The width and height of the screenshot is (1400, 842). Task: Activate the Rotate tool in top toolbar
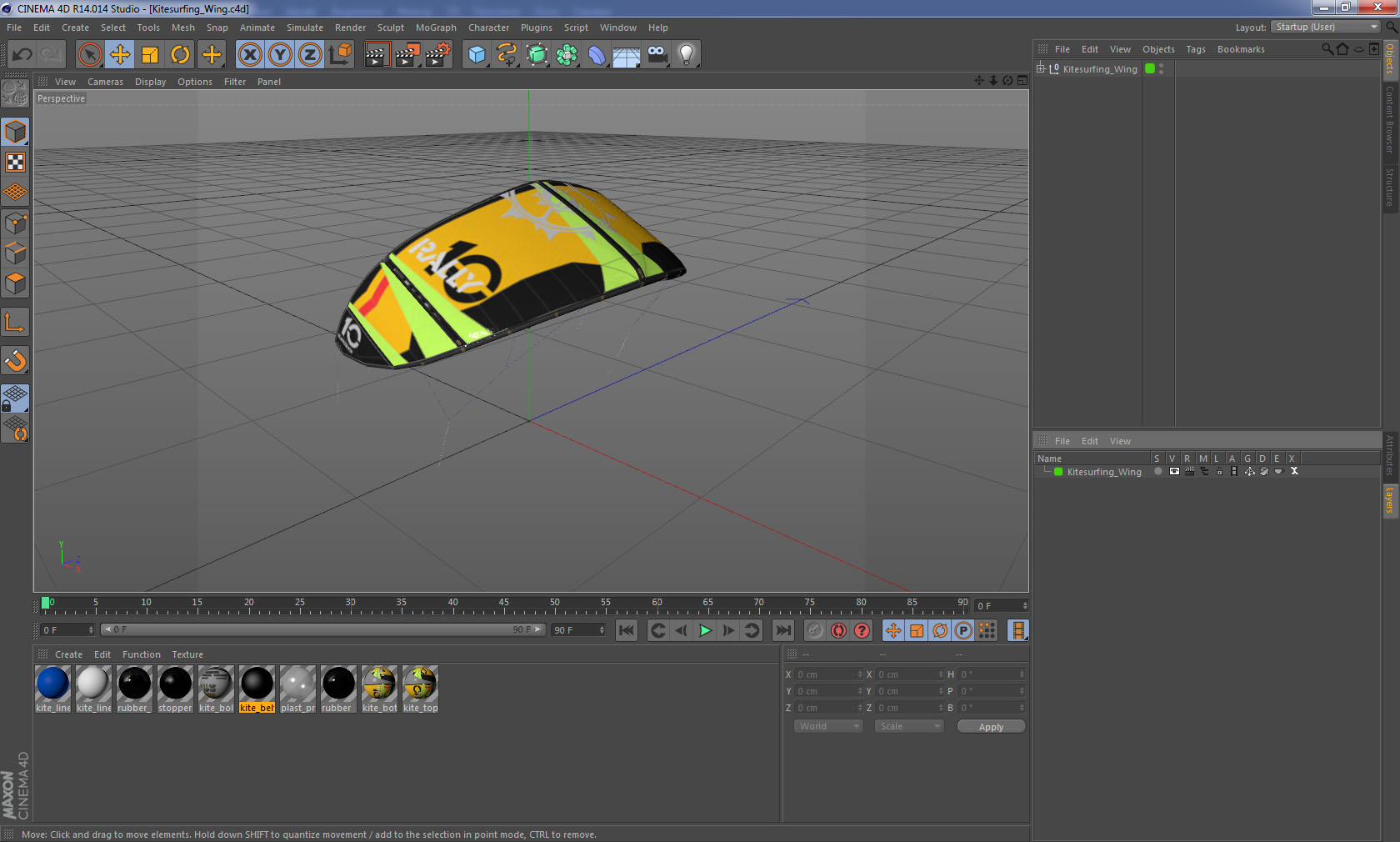click(x=180, y=55)
